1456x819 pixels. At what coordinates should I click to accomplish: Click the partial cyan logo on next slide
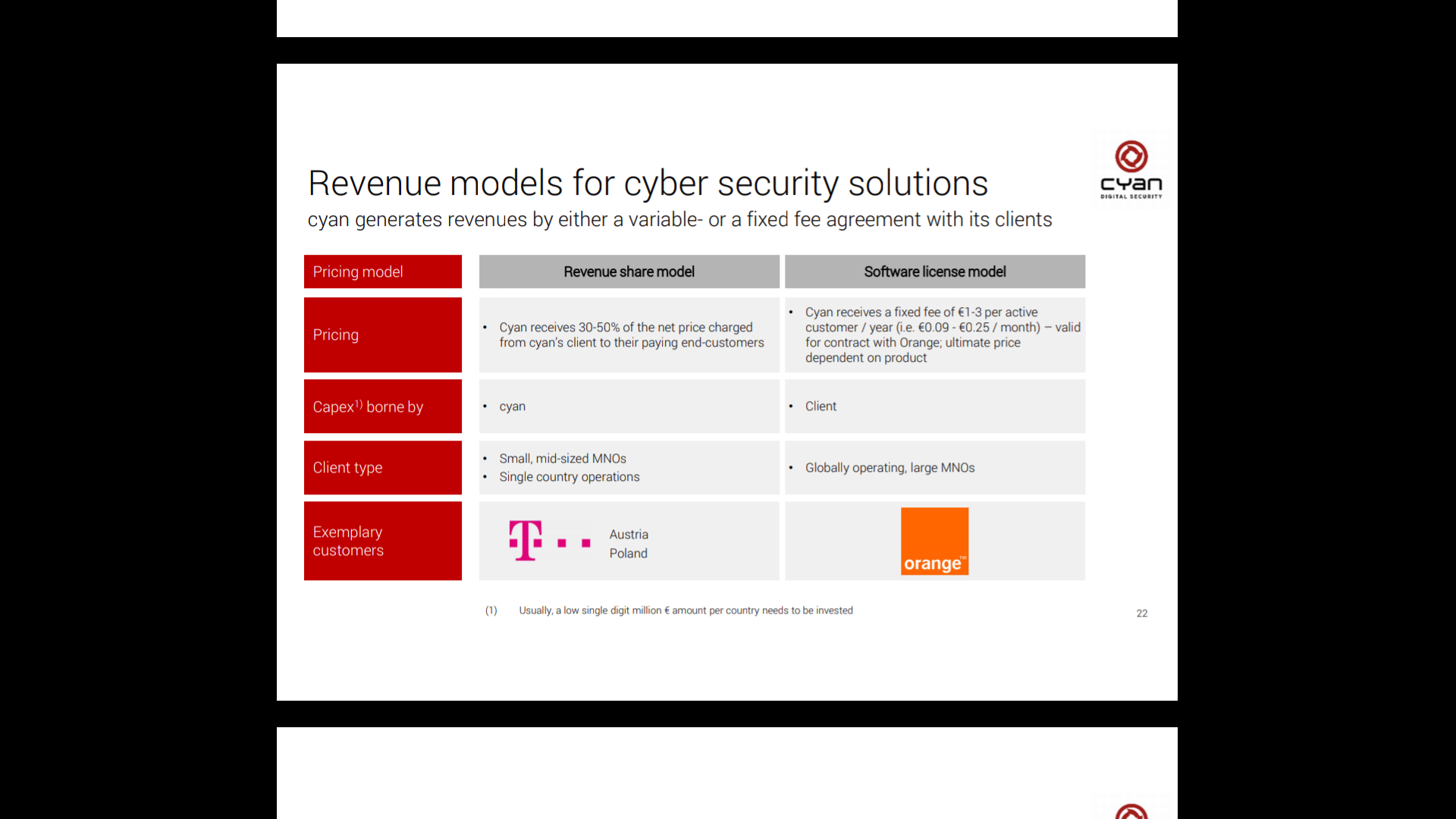coord(1131,811)
